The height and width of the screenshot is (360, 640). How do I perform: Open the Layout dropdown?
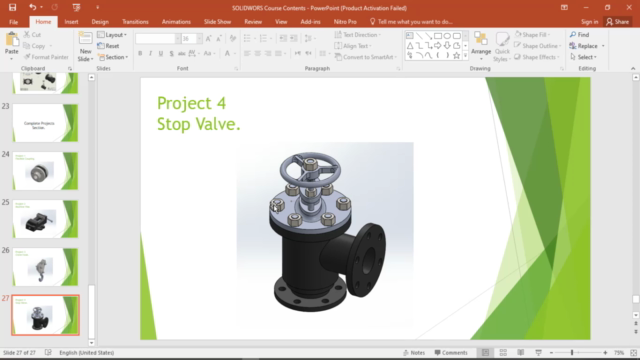point(112,35)
